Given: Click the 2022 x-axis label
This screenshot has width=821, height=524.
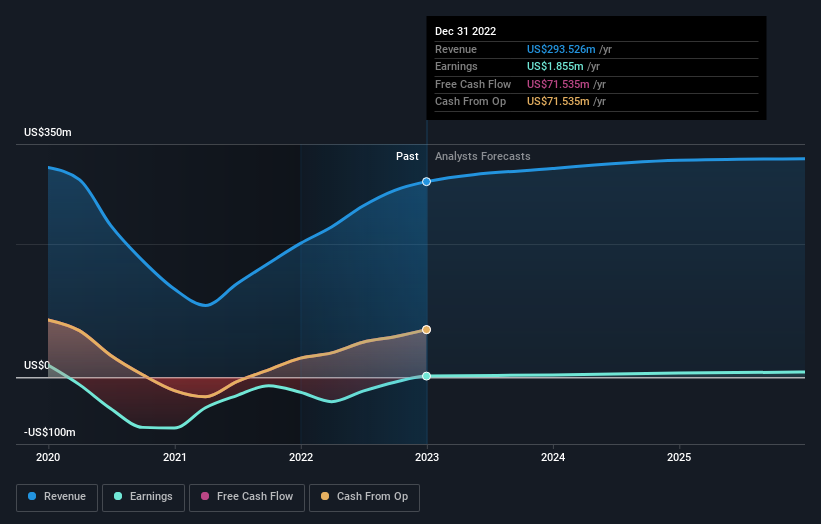Looking at the screenshot, I should pos(301,458).
